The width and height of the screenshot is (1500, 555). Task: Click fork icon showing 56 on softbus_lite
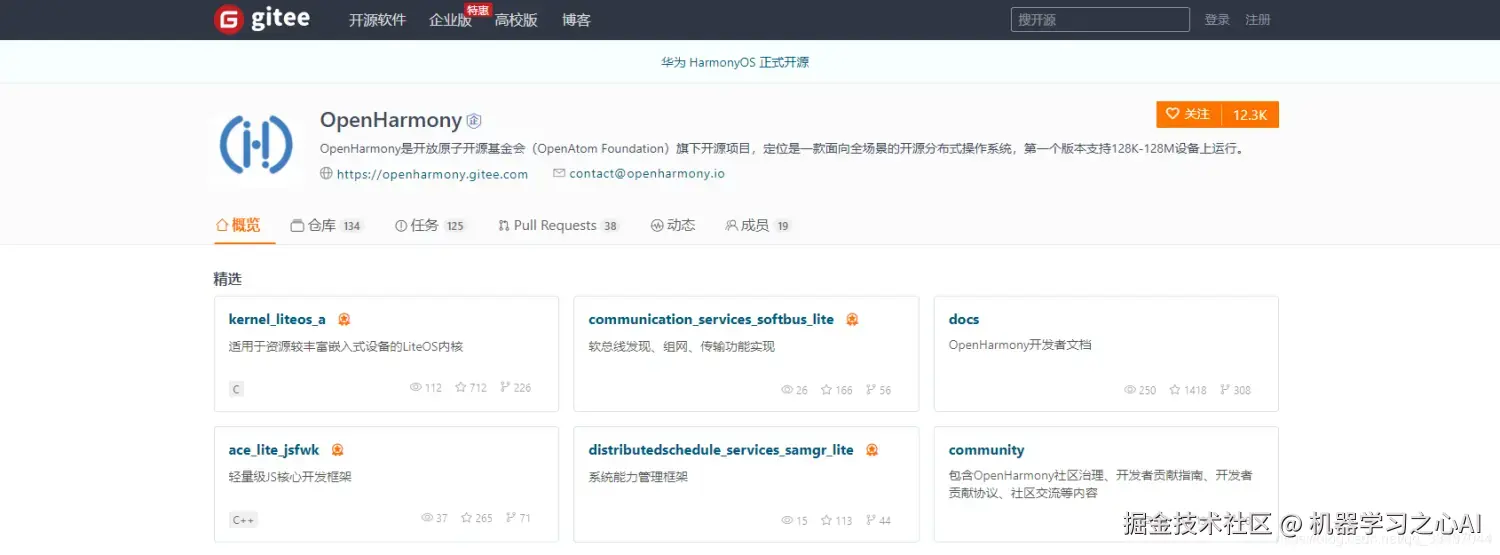pyautogui.click(x=871, y=390)
